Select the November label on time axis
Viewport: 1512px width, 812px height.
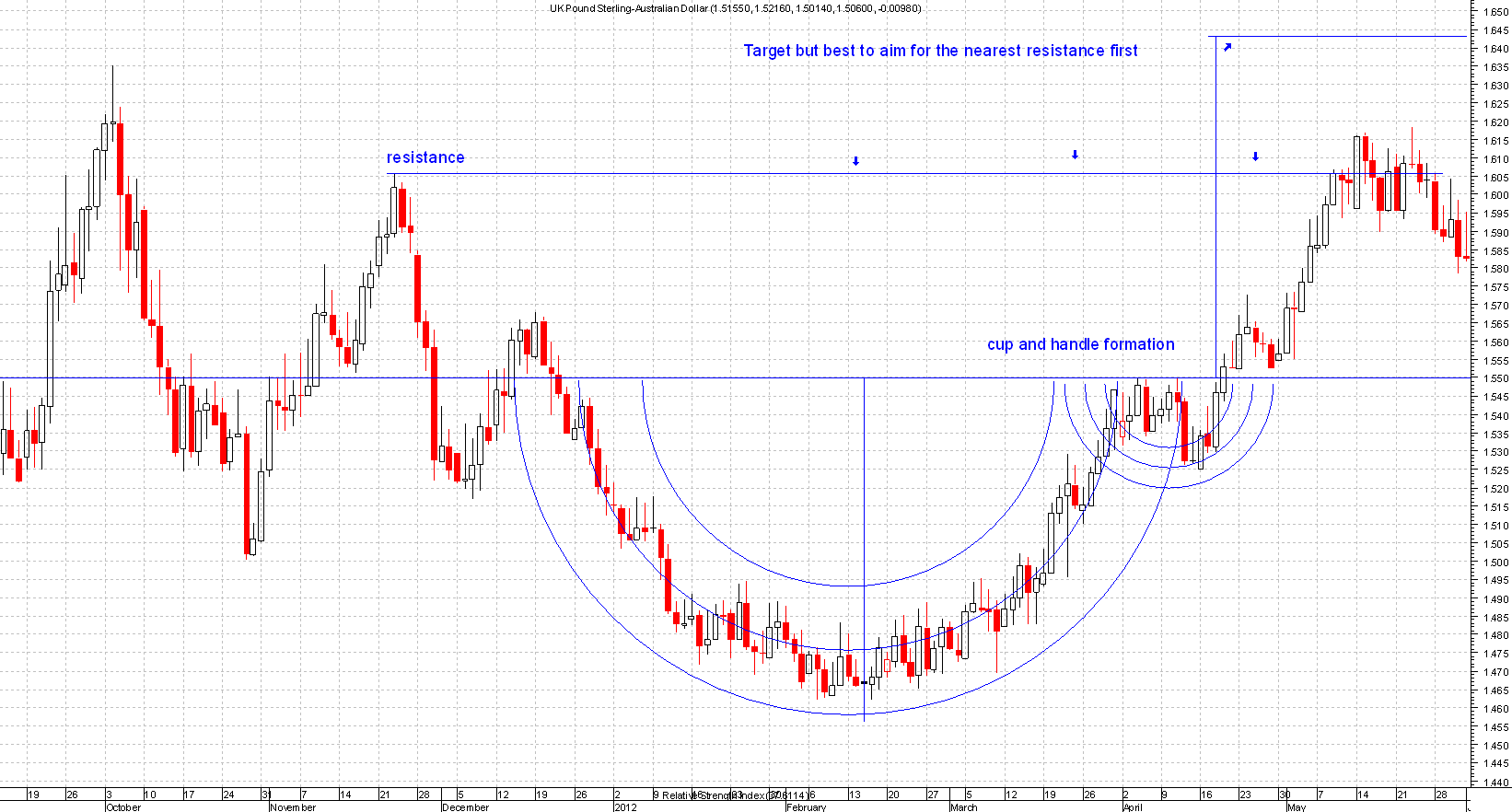(x=293, y=807)
